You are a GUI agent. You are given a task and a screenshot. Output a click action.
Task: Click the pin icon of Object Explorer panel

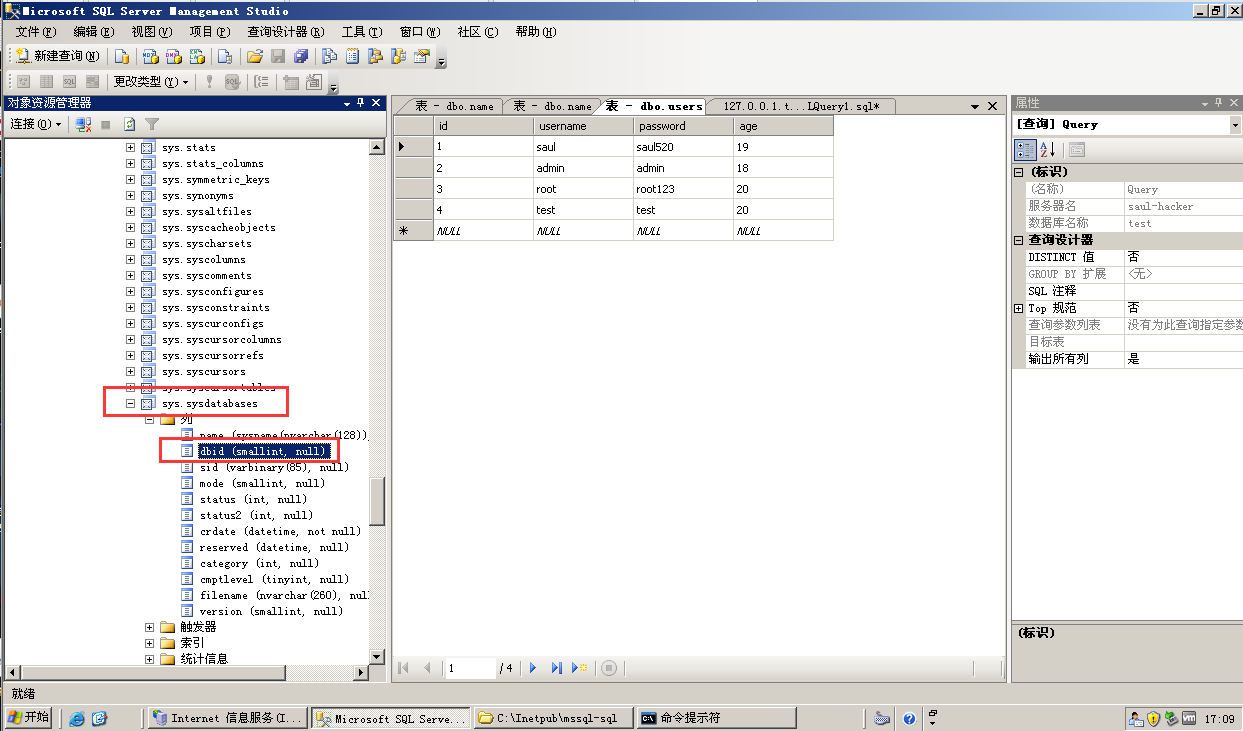tap(361, 103)
